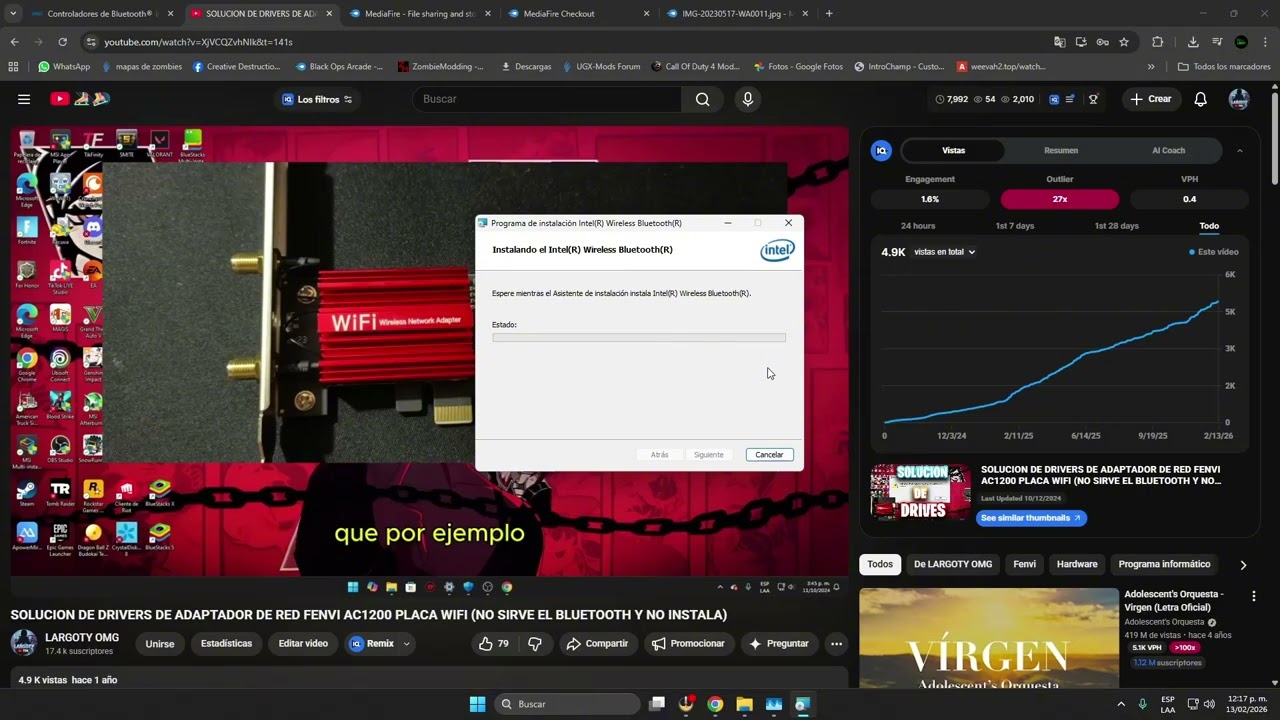Screen dimensions: 1280x720
Task: Open Chrome media controls icon
Action: coord(1217,42)
